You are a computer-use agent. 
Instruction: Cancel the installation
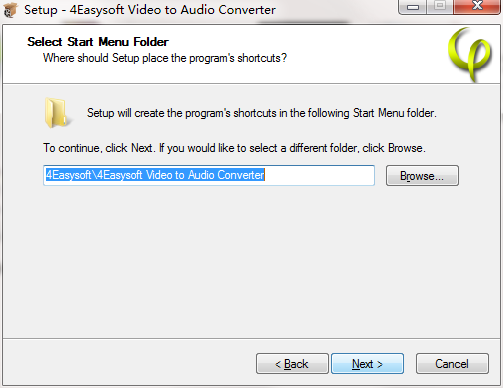pos(452,364)
